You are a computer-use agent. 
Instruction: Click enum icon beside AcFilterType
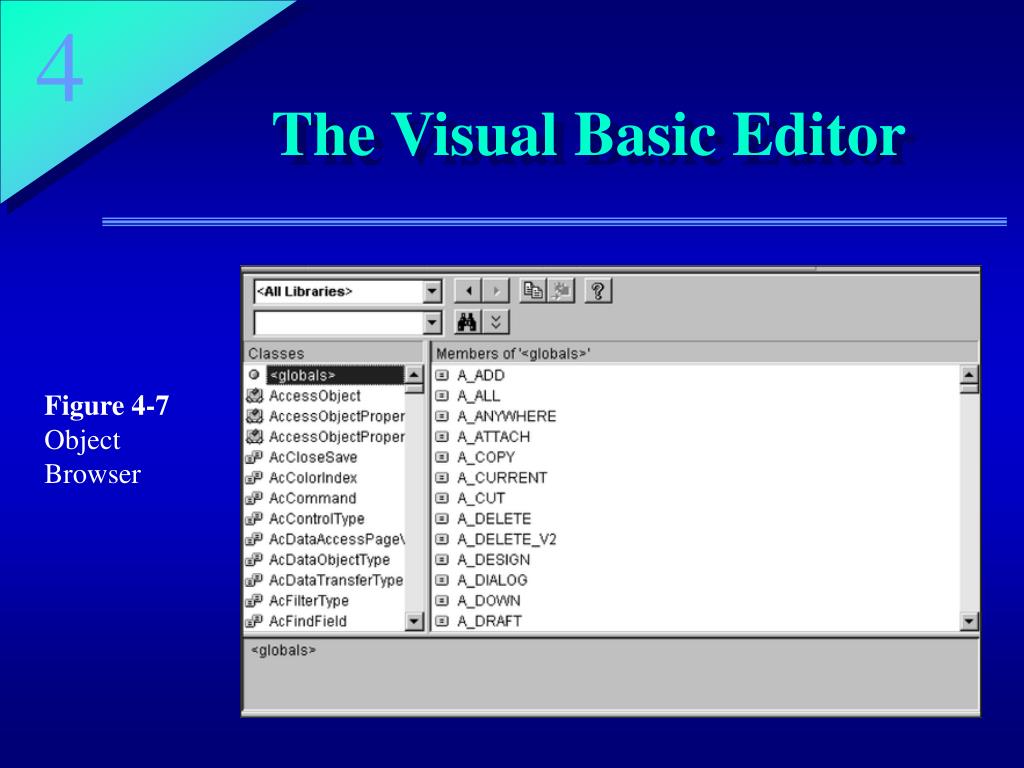pyautogui.click(x=254, y=601)
